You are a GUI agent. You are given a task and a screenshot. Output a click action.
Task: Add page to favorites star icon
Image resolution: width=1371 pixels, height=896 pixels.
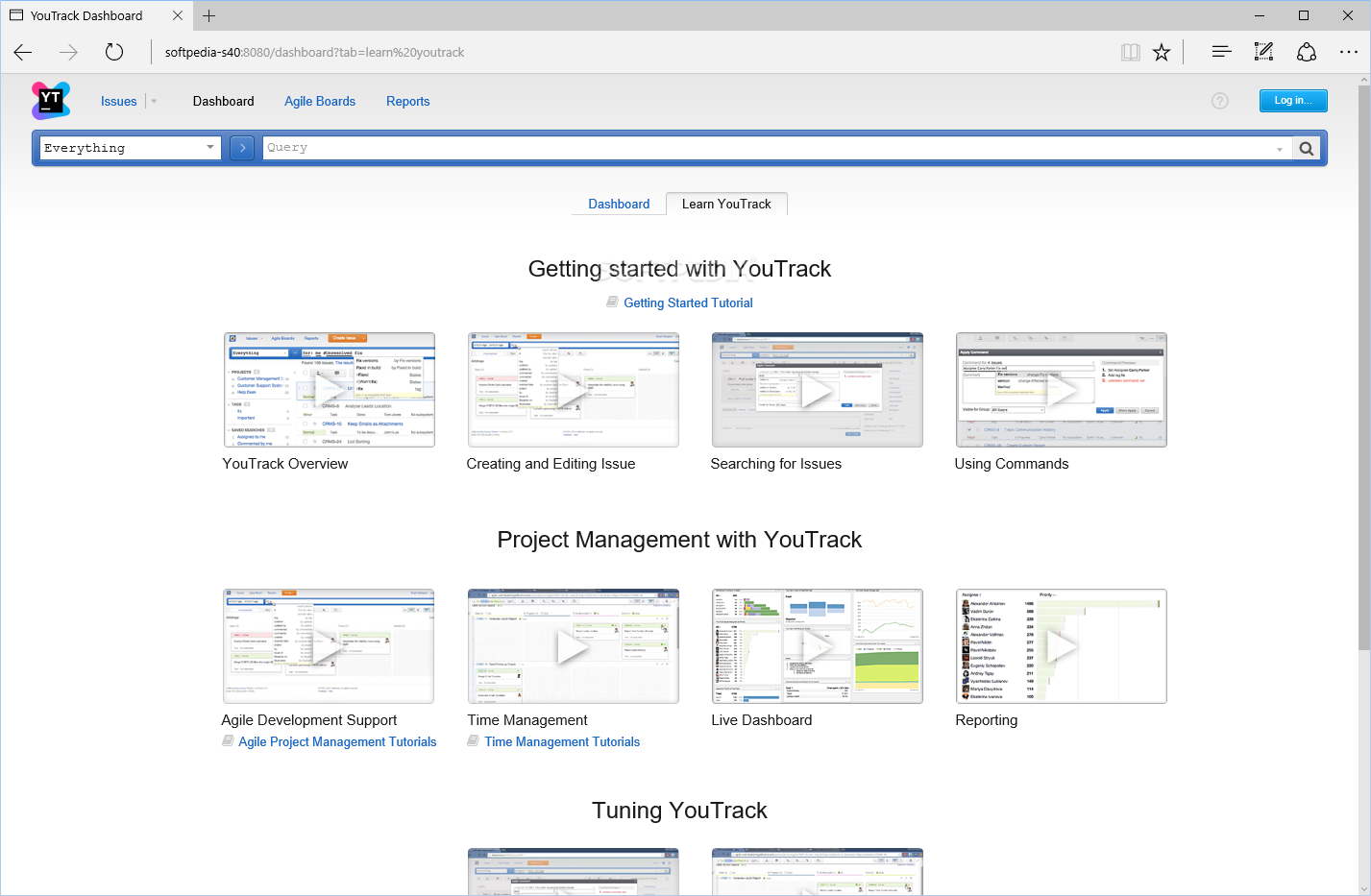click(1162, 52)
